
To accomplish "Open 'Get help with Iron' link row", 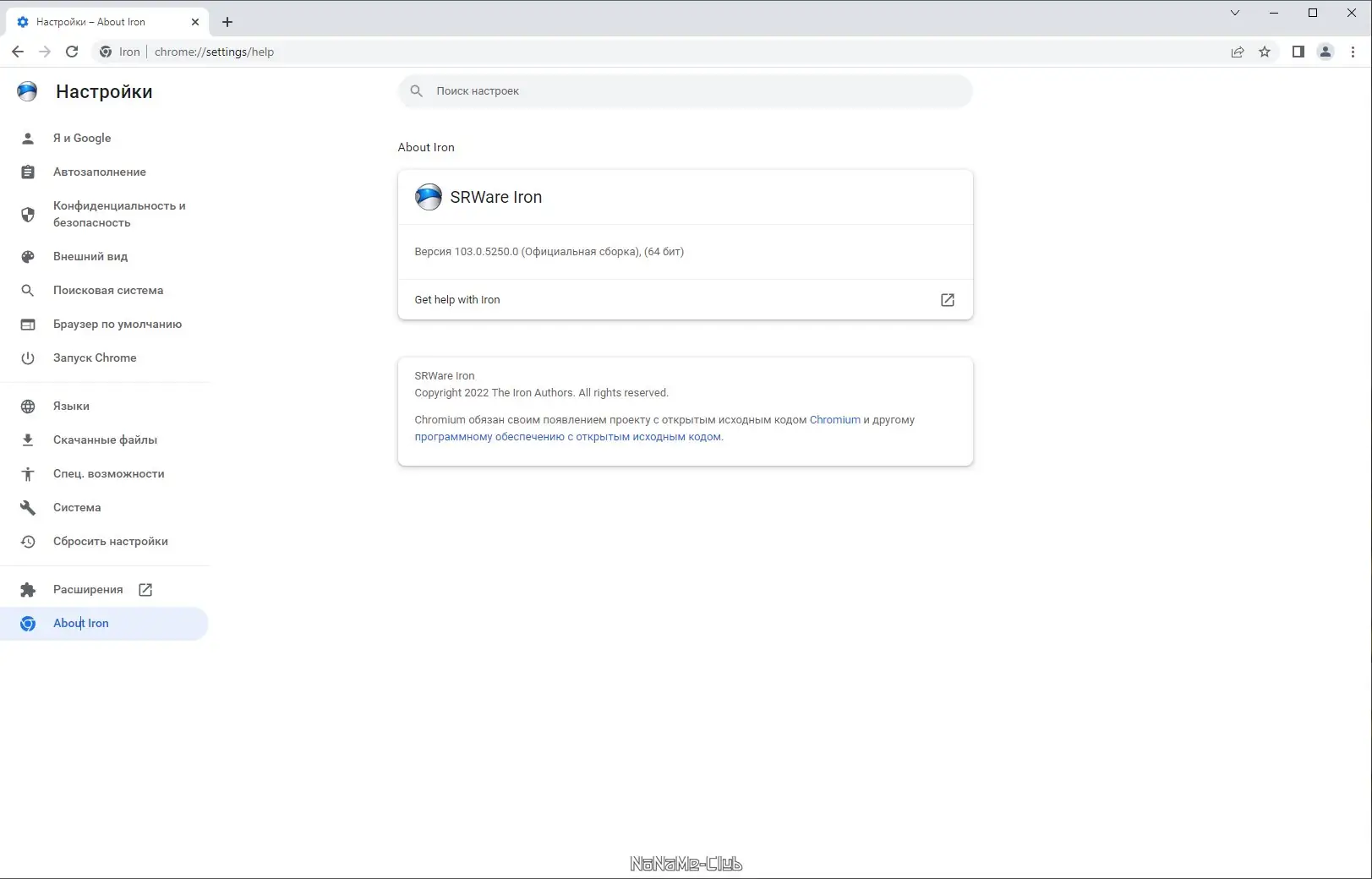I will [x=686, y=299].
